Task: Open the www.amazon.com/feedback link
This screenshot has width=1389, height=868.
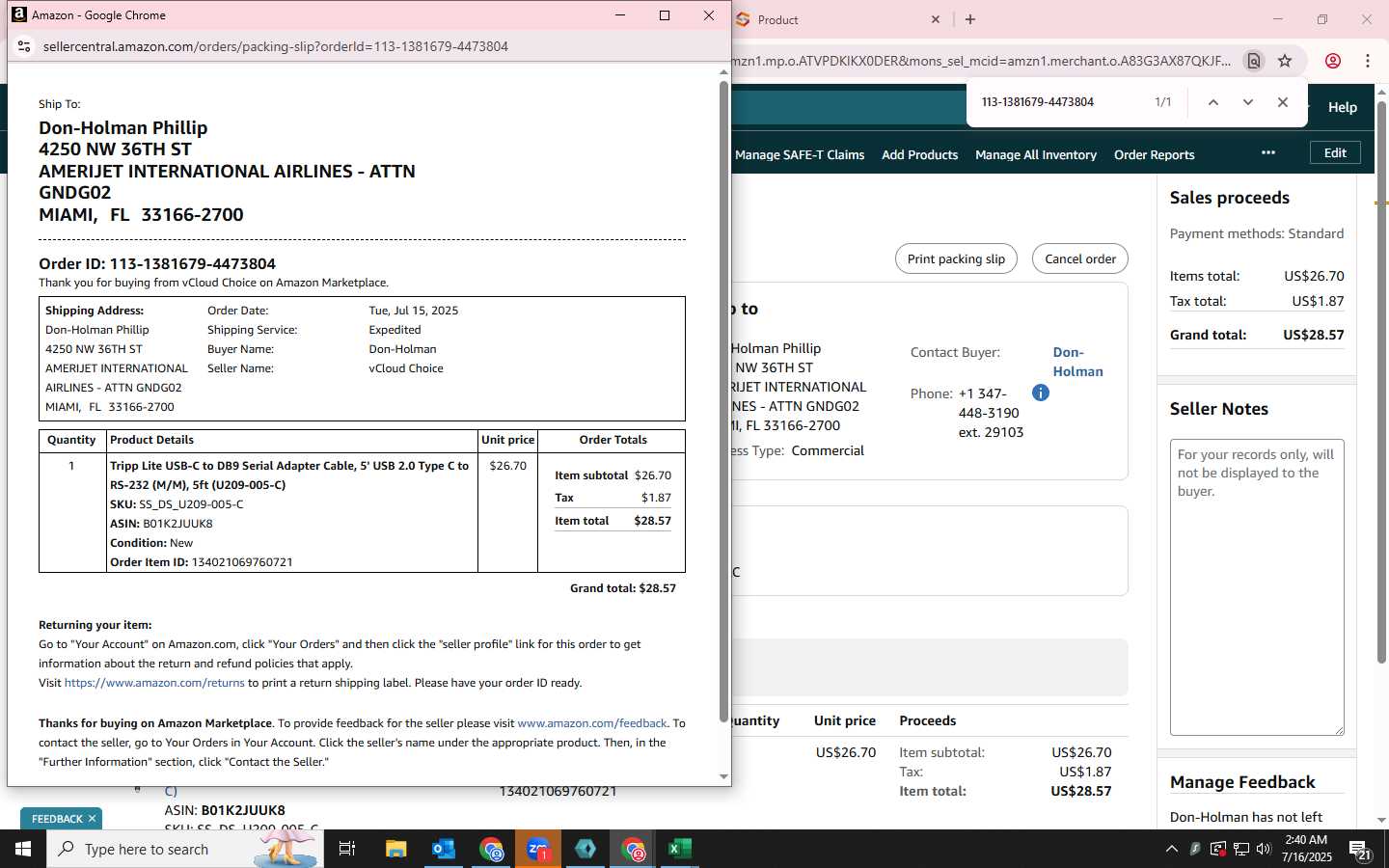Action: pyautogui.click(x=592, y=723)
